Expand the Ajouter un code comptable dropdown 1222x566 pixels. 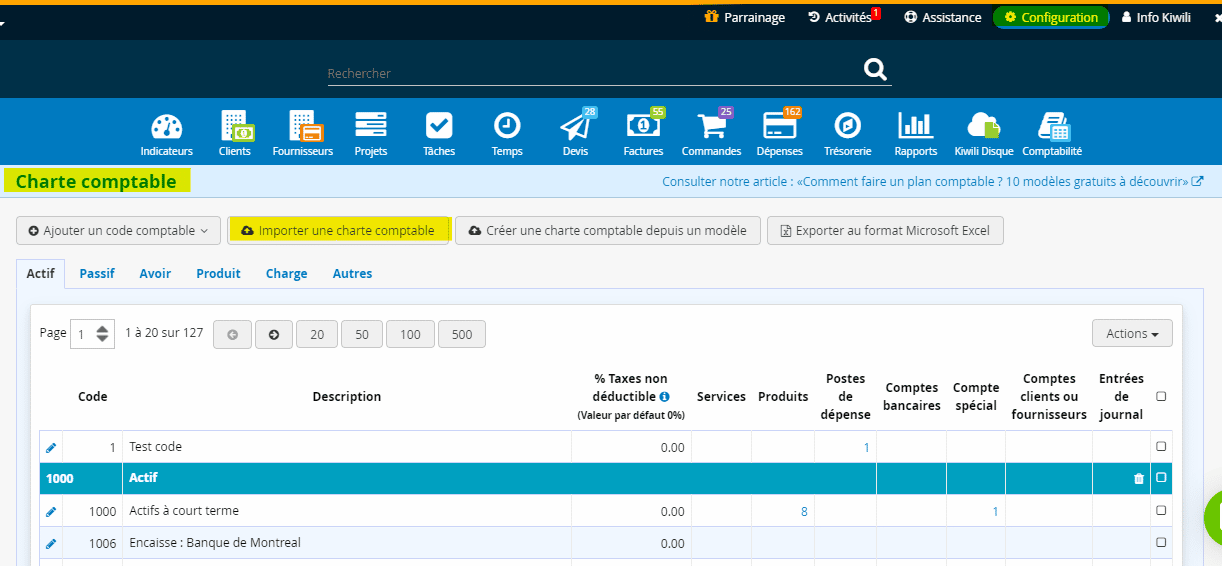click(118, 231)
